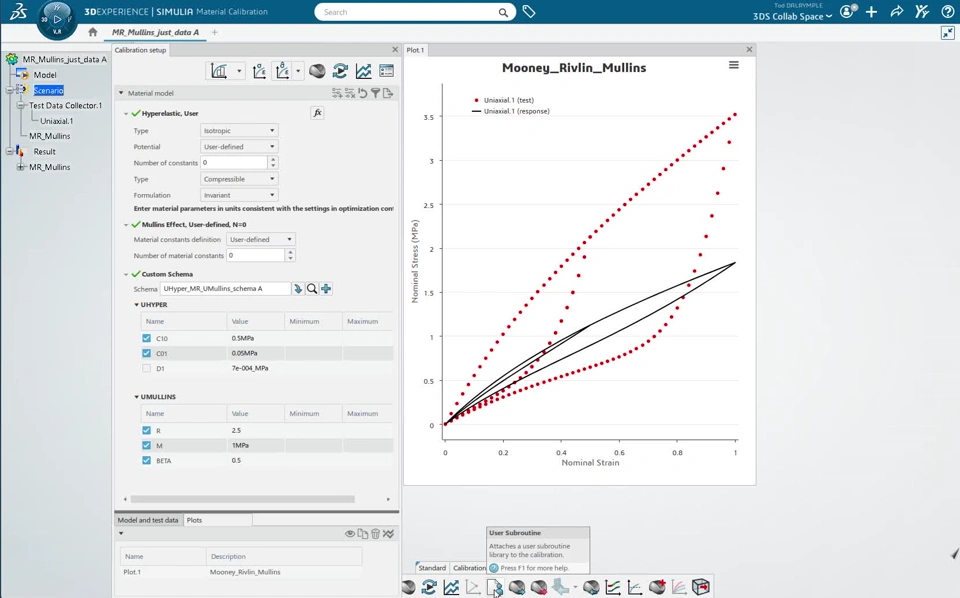Click the 3DEXPERIENCE compass button
The width and height of the screenshot is (960, 598).
click(56, 20)
